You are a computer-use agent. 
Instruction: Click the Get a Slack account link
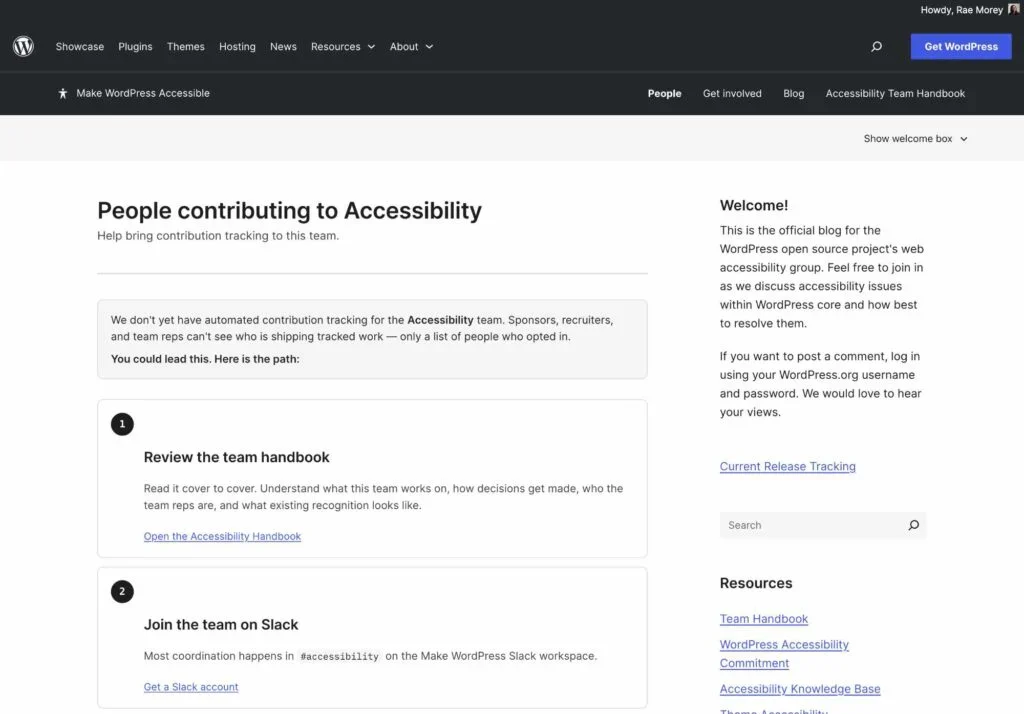click(x=191, y=687)
